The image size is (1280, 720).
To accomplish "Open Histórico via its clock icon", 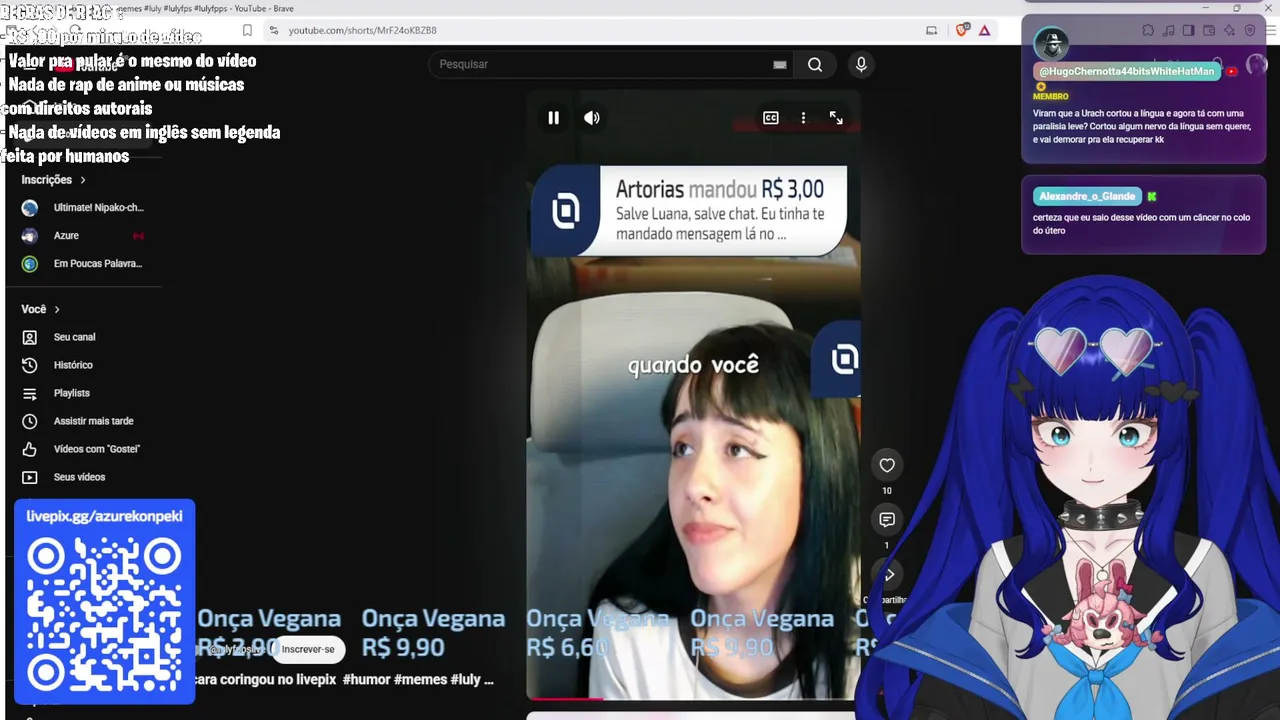I will click(30, 366).
